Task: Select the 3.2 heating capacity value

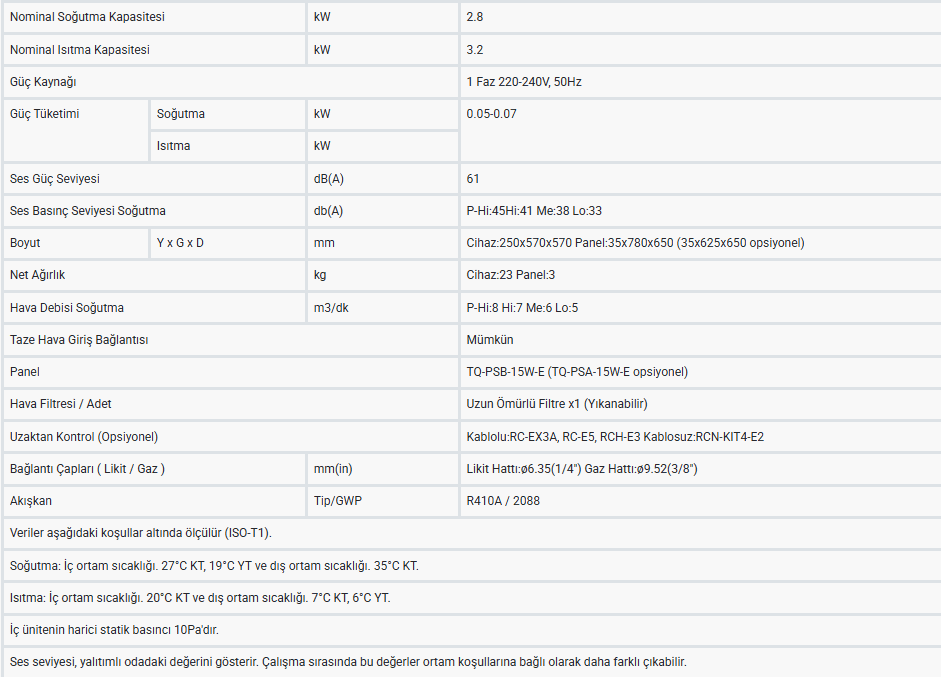Action: 475,50
